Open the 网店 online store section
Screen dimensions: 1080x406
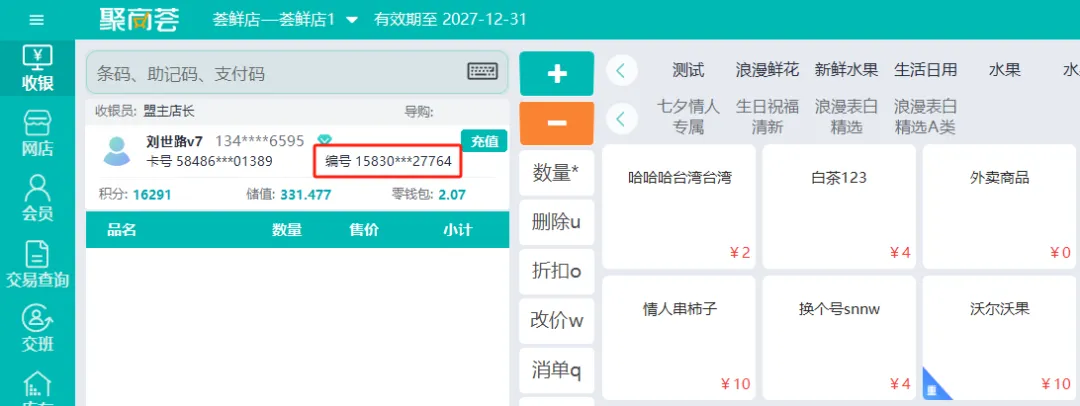coord(37,134)
